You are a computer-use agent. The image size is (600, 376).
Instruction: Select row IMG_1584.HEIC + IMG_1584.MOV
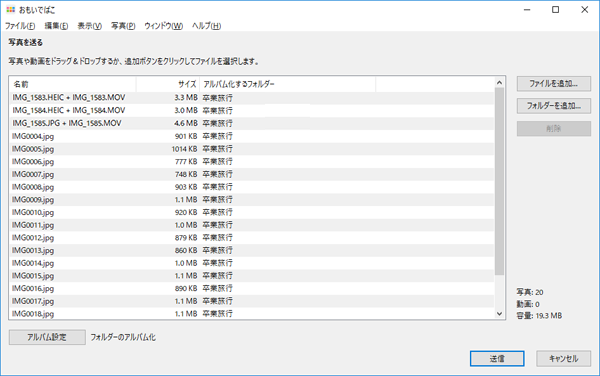[x=252, y=111]
